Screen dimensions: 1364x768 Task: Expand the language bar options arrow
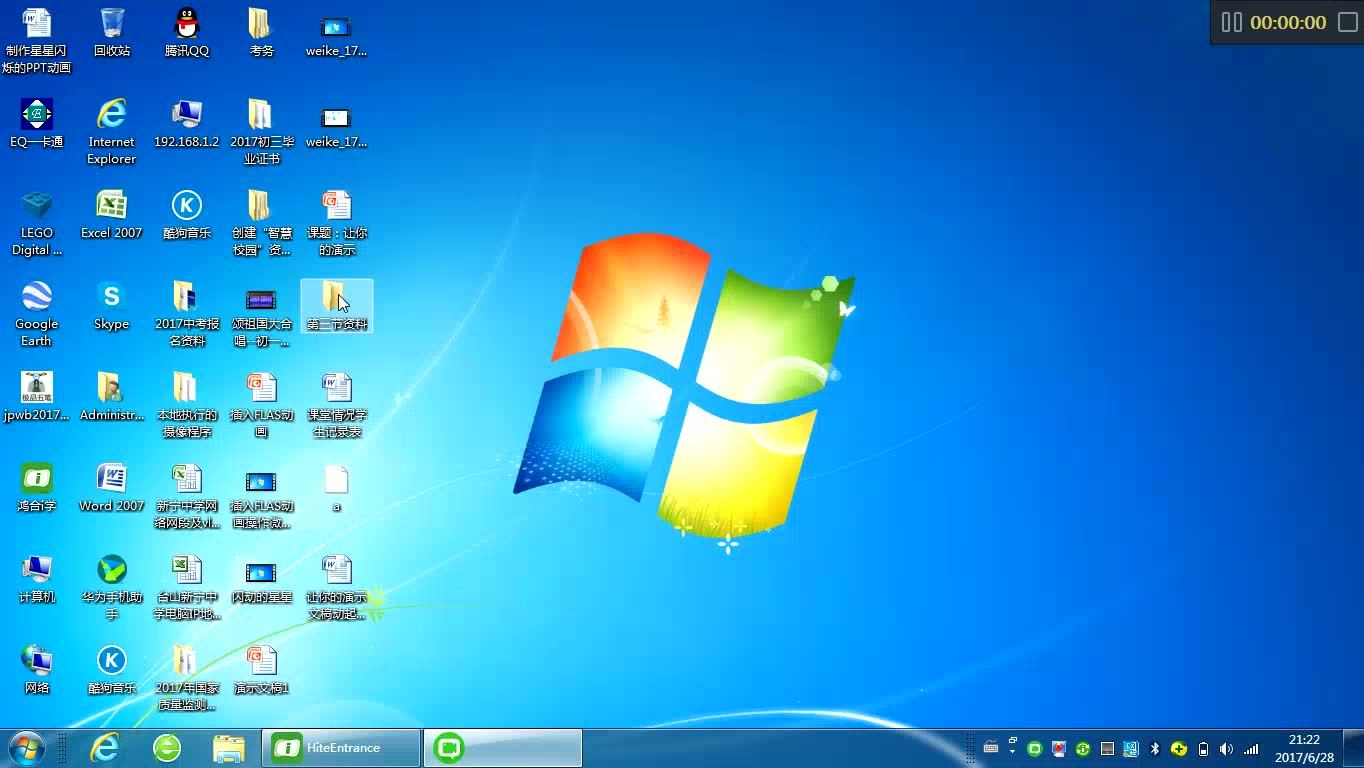pos(1012,752)
